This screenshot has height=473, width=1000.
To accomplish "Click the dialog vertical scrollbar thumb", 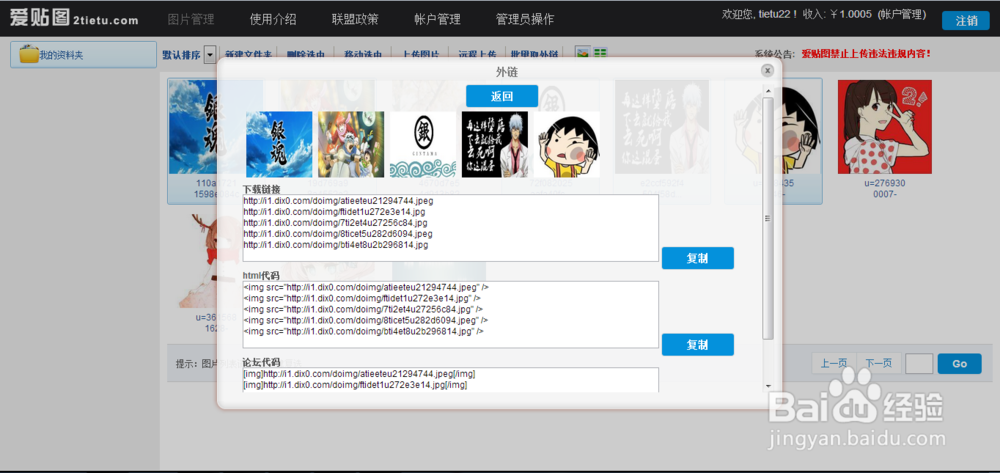I will click(768, 218).
